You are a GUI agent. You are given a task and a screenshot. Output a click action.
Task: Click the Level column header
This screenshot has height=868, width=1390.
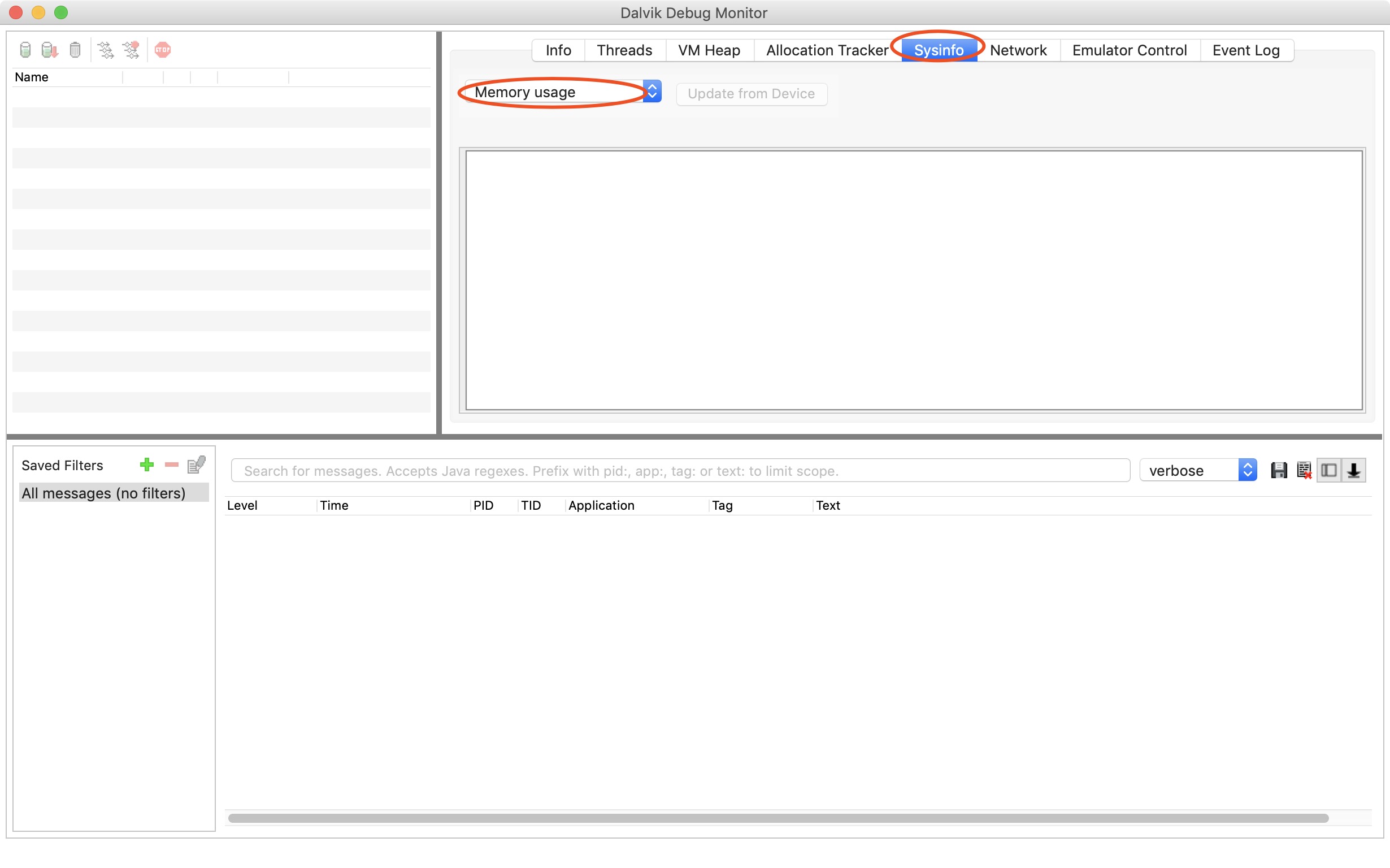270,505
